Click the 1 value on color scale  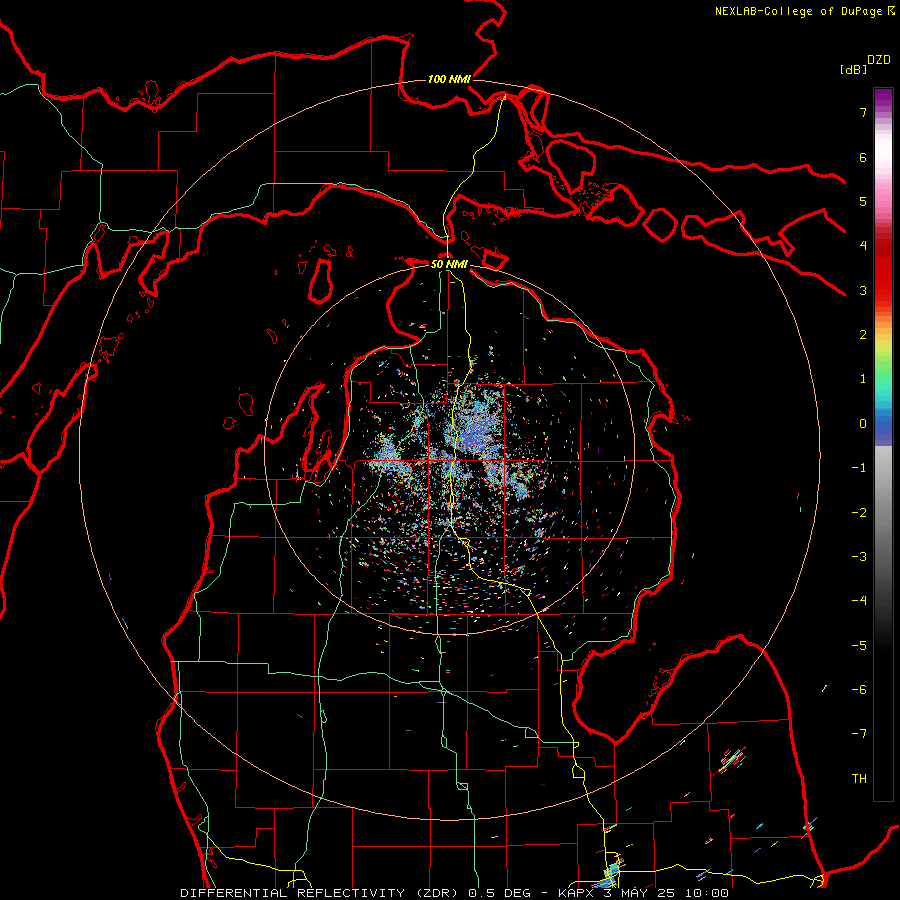[863, 379]
